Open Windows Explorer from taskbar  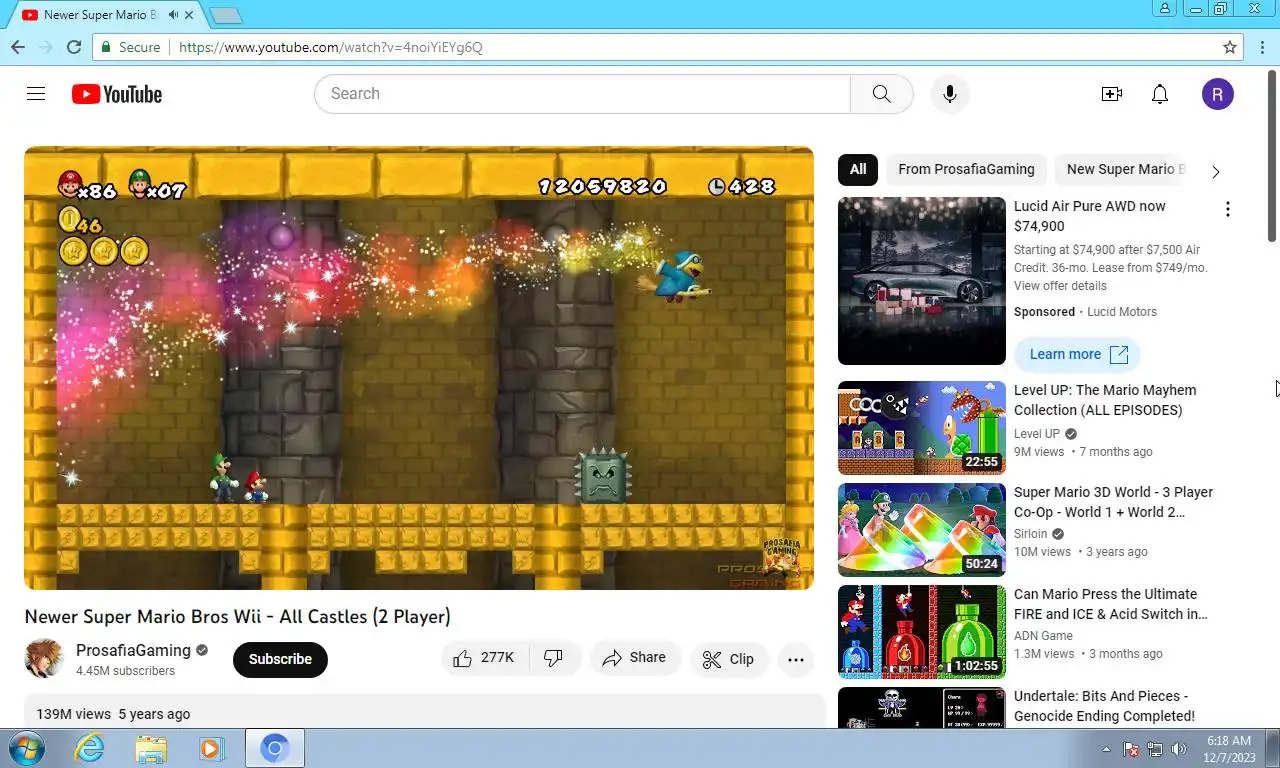coord(151,748)
